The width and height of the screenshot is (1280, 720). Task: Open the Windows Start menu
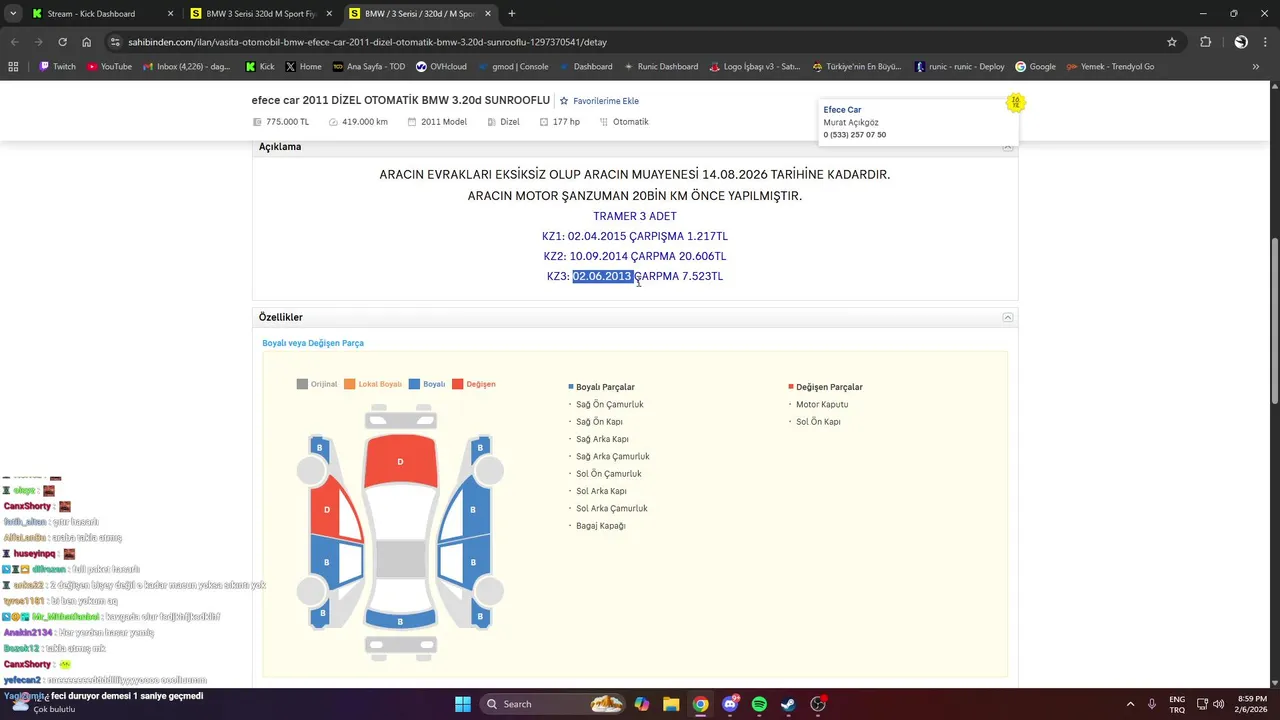pyautogui.click(x=463, y=704)
